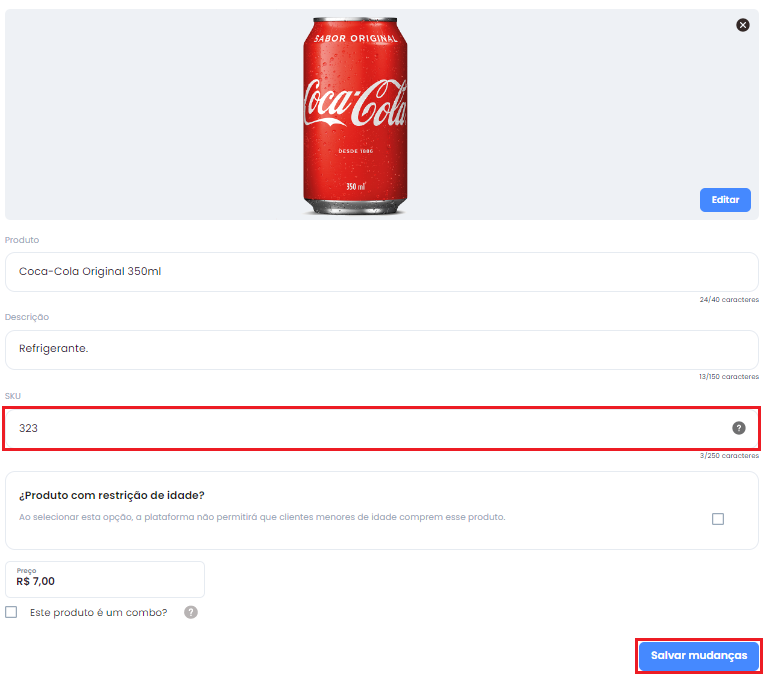This screenshot has width=771, height=685.
Task: Focus the Produto name field
Action: tap(382, 272)
